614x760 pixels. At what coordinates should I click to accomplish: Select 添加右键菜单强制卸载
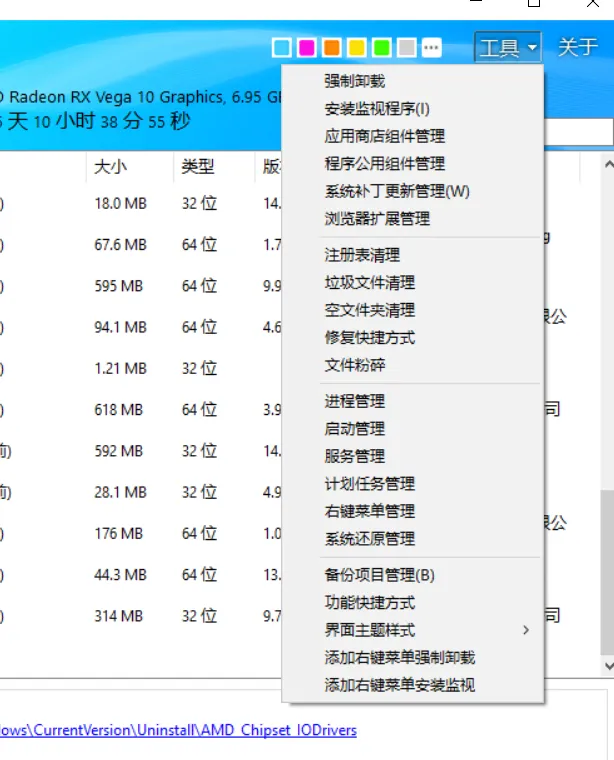[412, 658]
